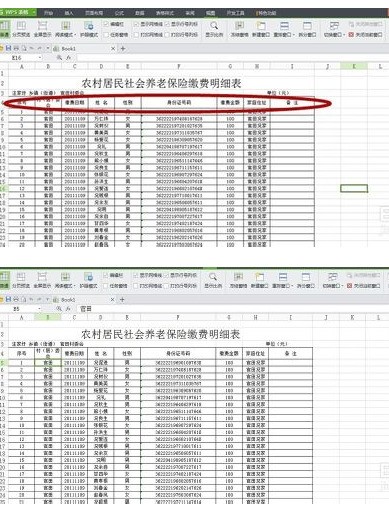389x506 pixels.
Task: Enable Eye Protection mode (护眼模式) in top ribbon
Action: pyautogui.click(x=88, y=29)
